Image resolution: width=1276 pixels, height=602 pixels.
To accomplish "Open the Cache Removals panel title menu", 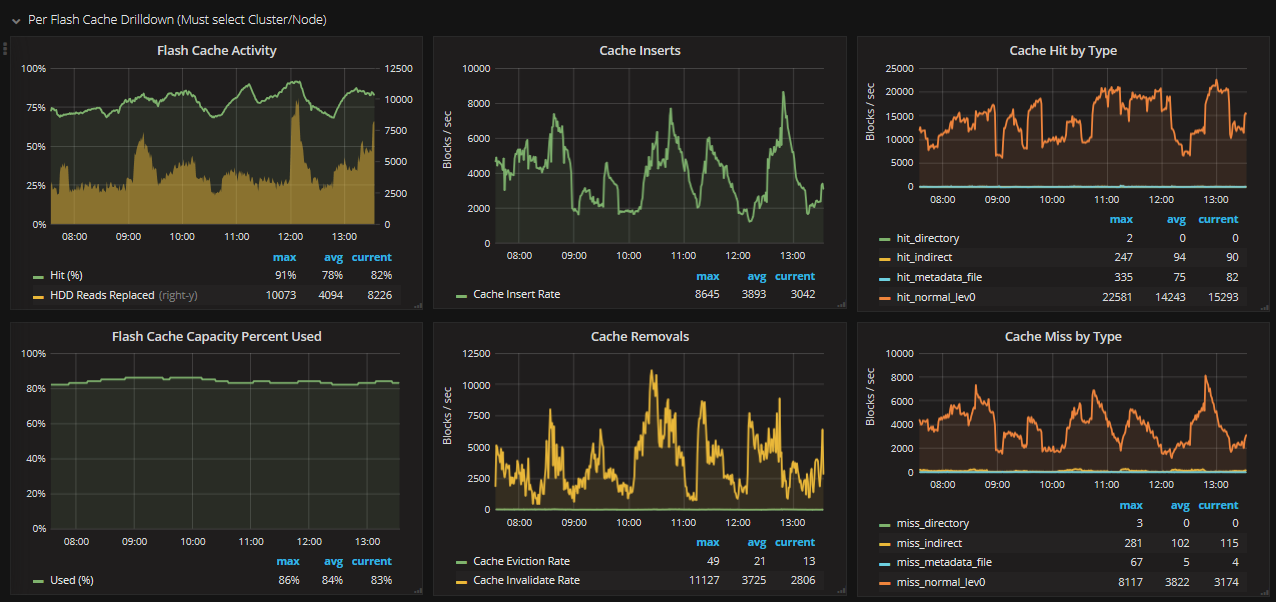I will 639,336.
